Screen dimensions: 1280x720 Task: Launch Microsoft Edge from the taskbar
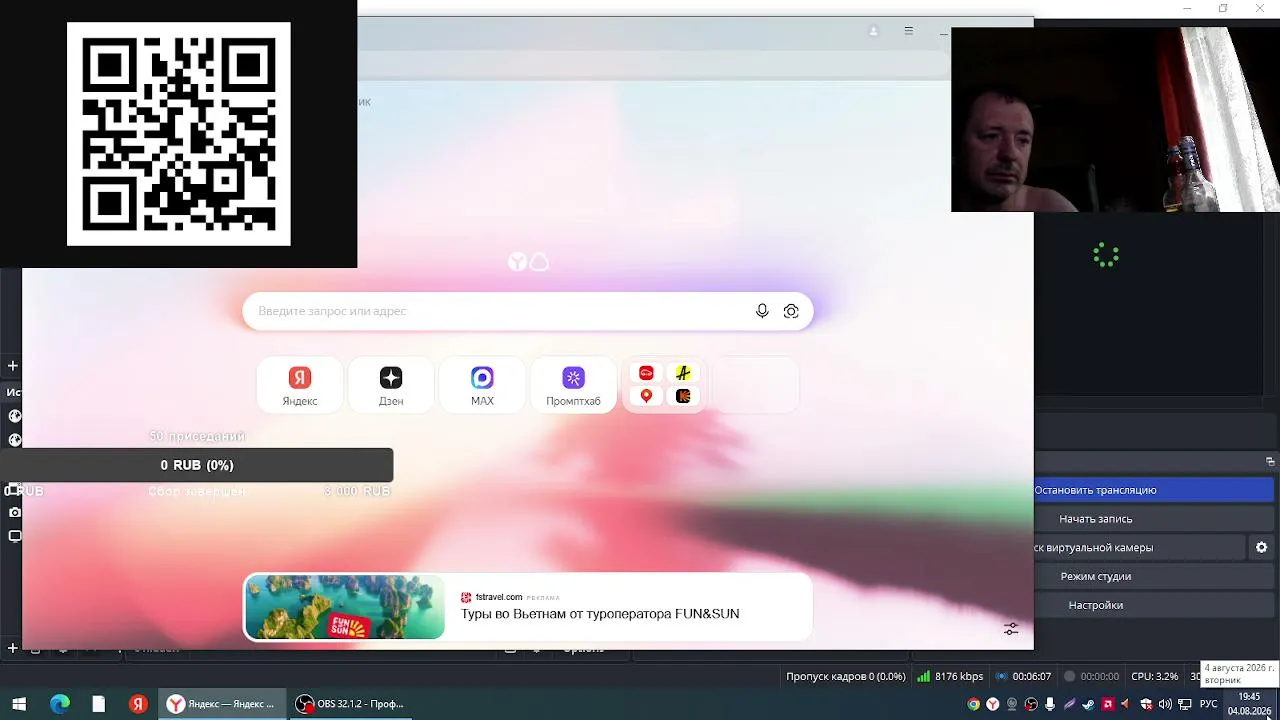coord(59,704)
